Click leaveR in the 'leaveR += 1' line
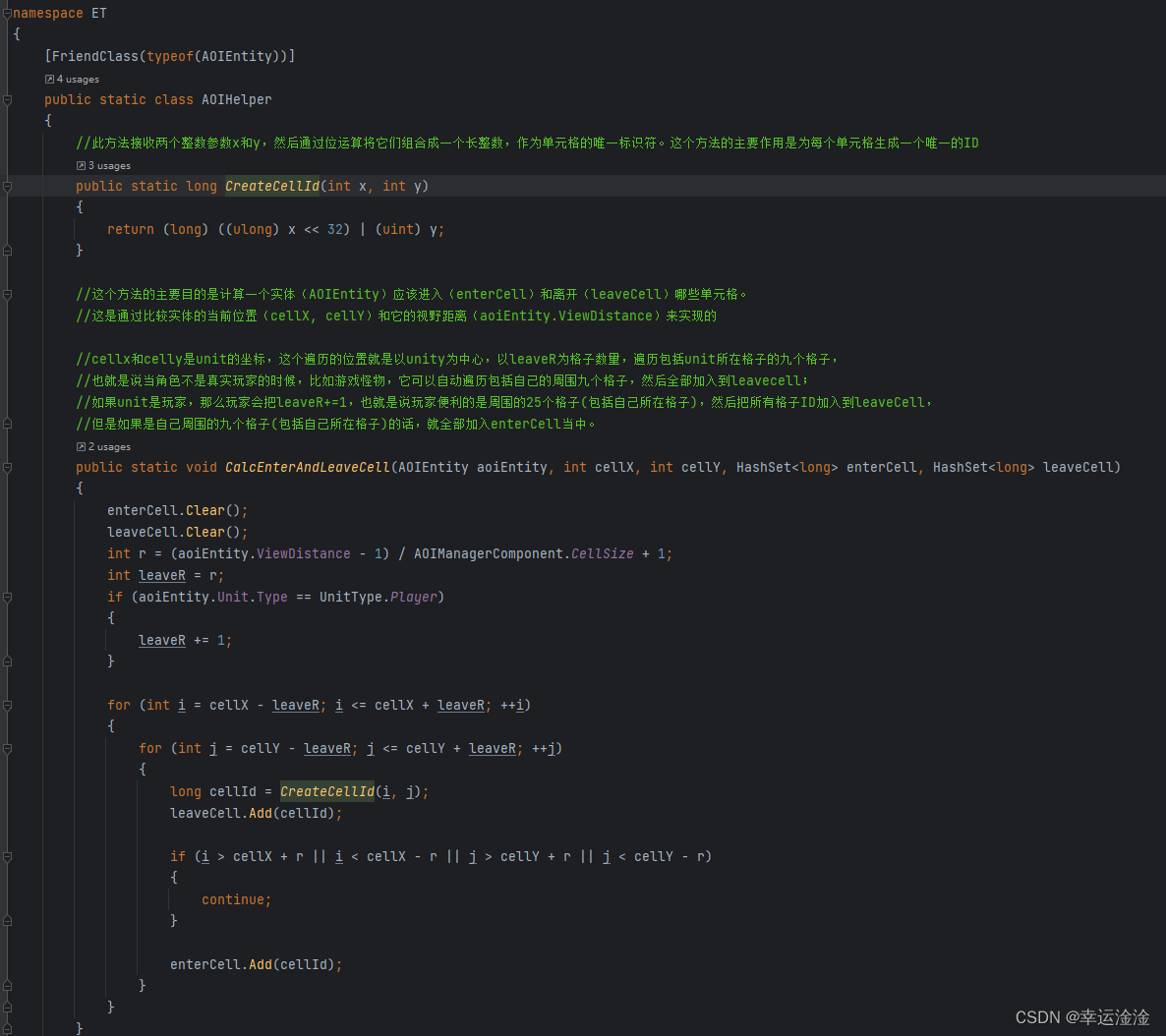1166x1036 pixels. click(x=162, y=640)
